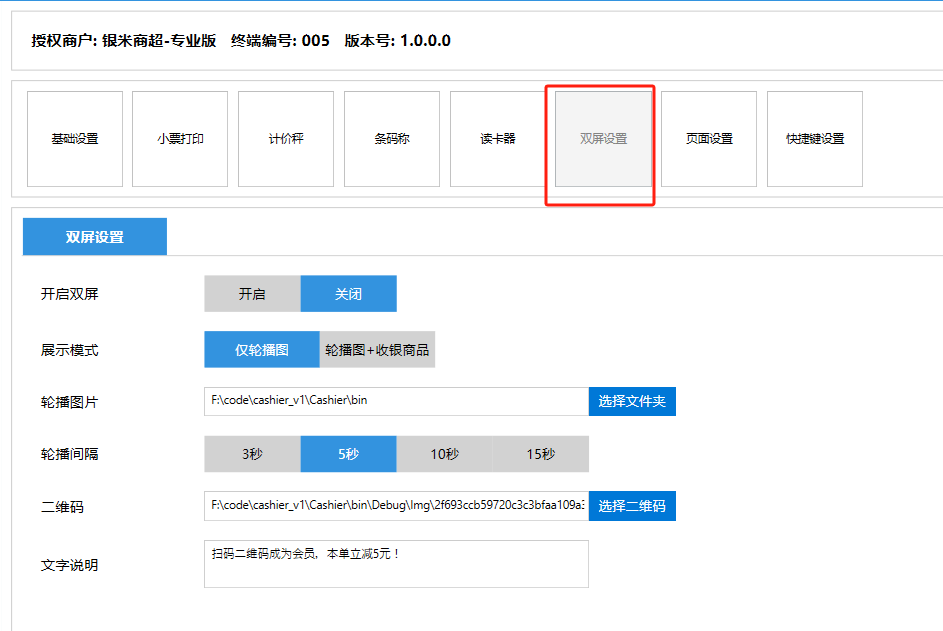This screenshot has width=943, height=631.
Task: Set carousel interval to 15秒
Action: pyautogui.click(x=541, y=454)
